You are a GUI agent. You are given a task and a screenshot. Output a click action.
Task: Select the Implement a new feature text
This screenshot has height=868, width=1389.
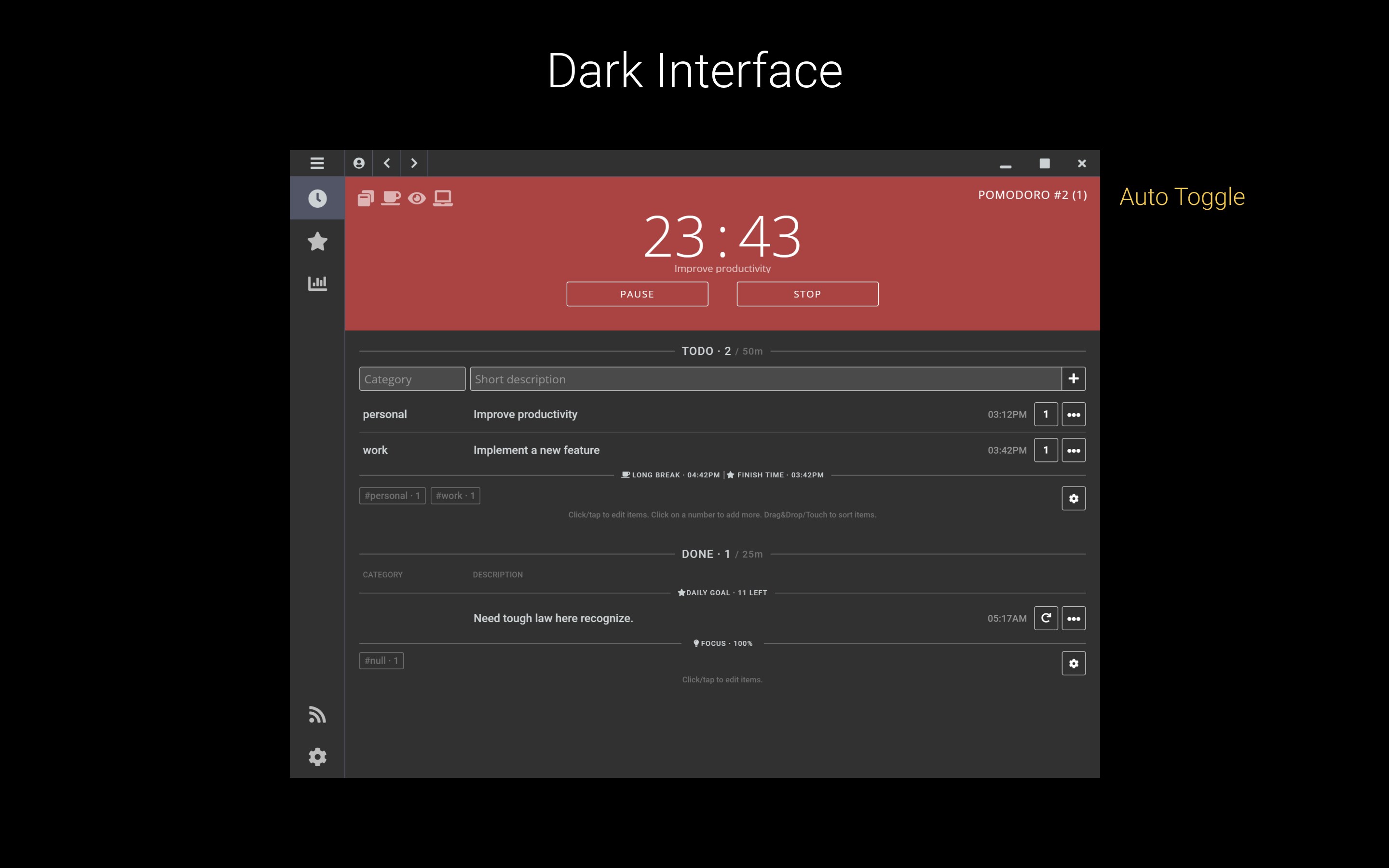tap(536, 450)
